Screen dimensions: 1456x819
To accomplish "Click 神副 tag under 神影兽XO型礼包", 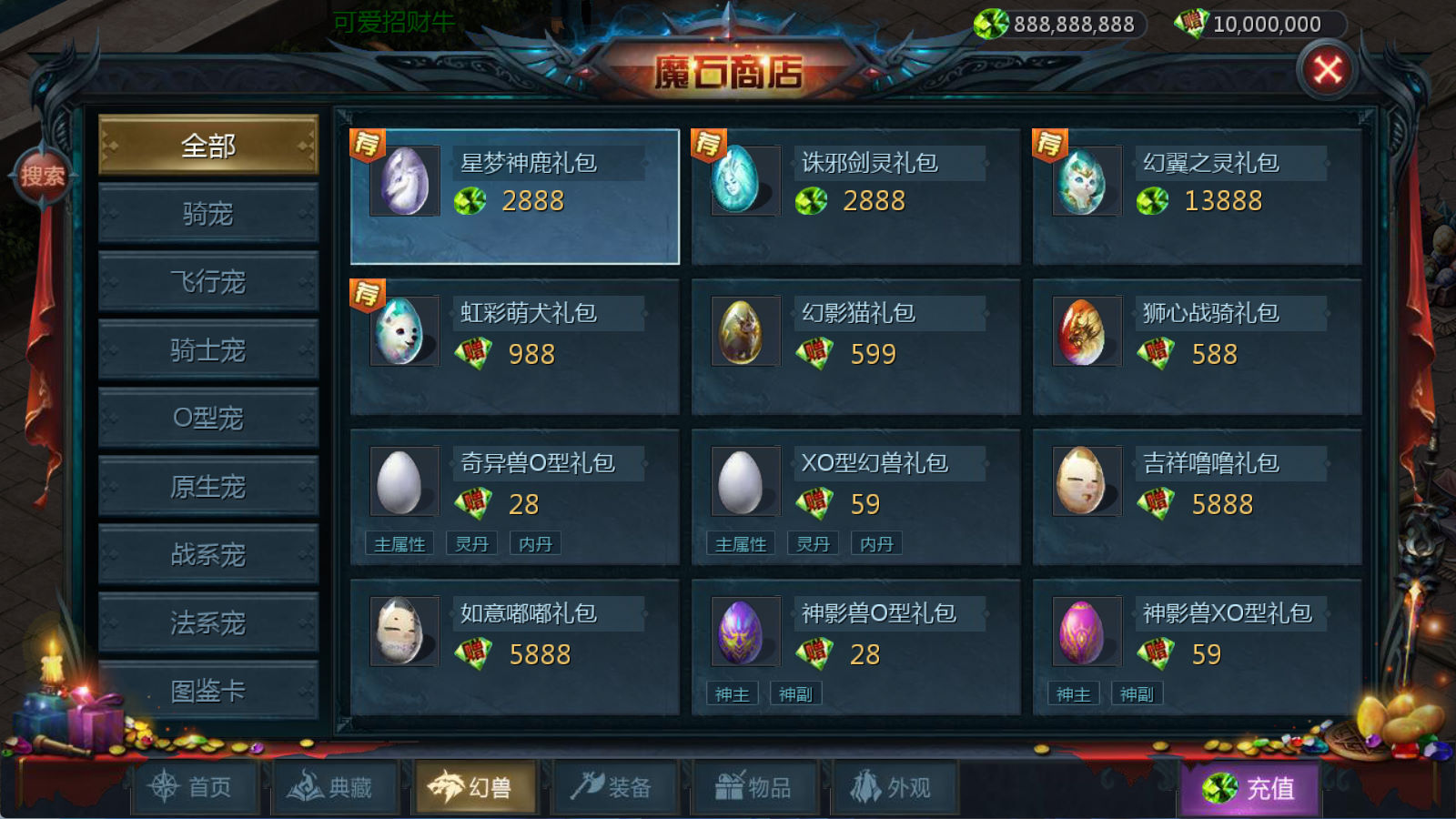I will click(1137, 694).
